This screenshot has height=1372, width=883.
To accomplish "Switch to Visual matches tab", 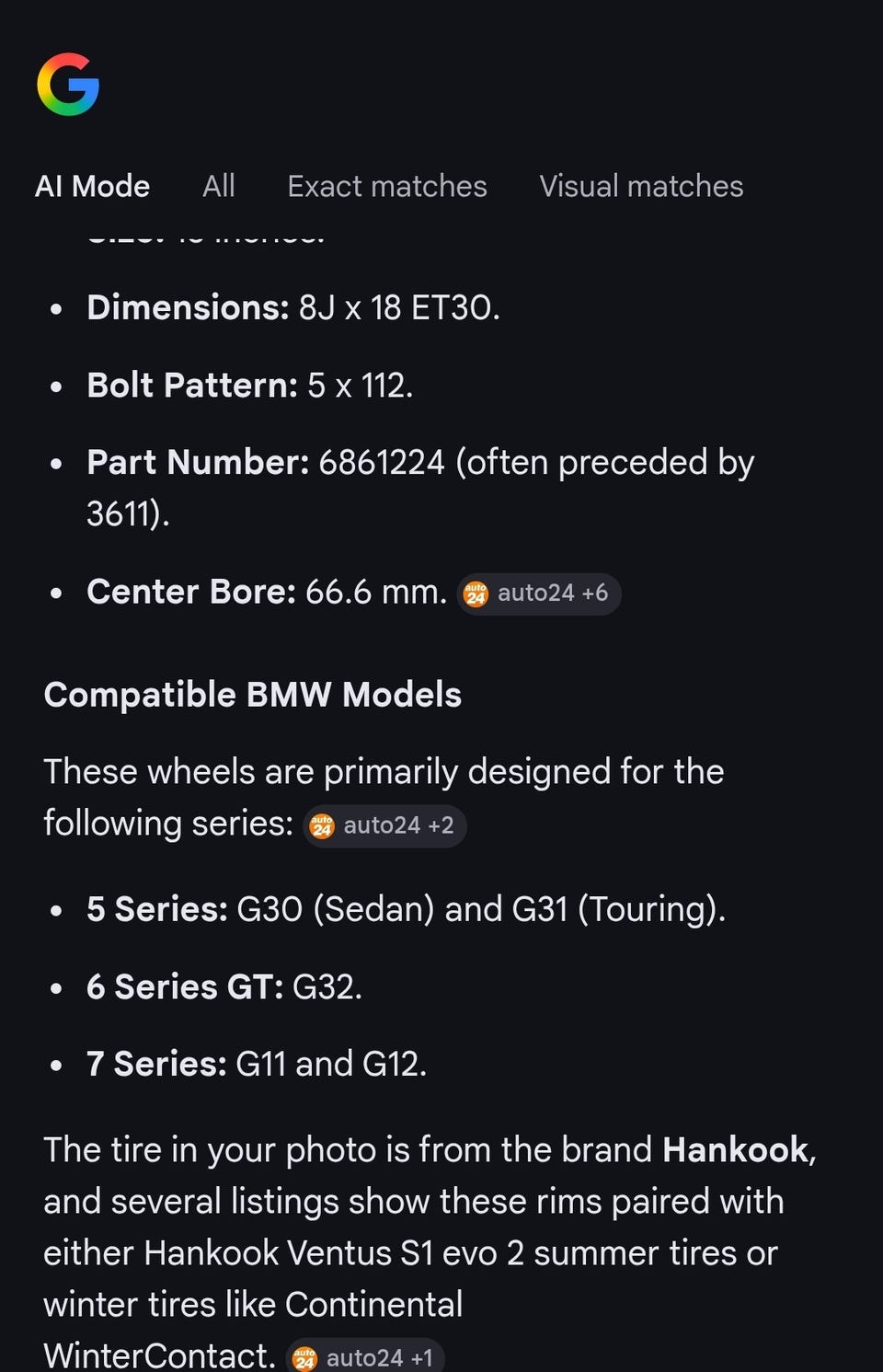I will coord(640,187).
